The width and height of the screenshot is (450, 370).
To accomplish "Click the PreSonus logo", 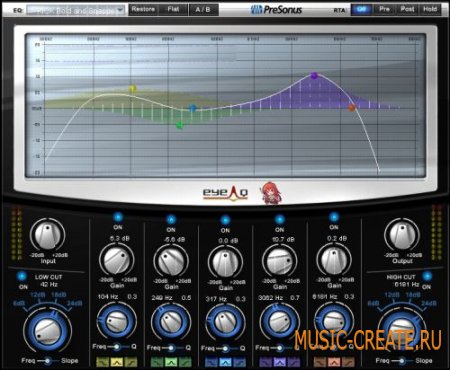I will (x=276, y=10).
